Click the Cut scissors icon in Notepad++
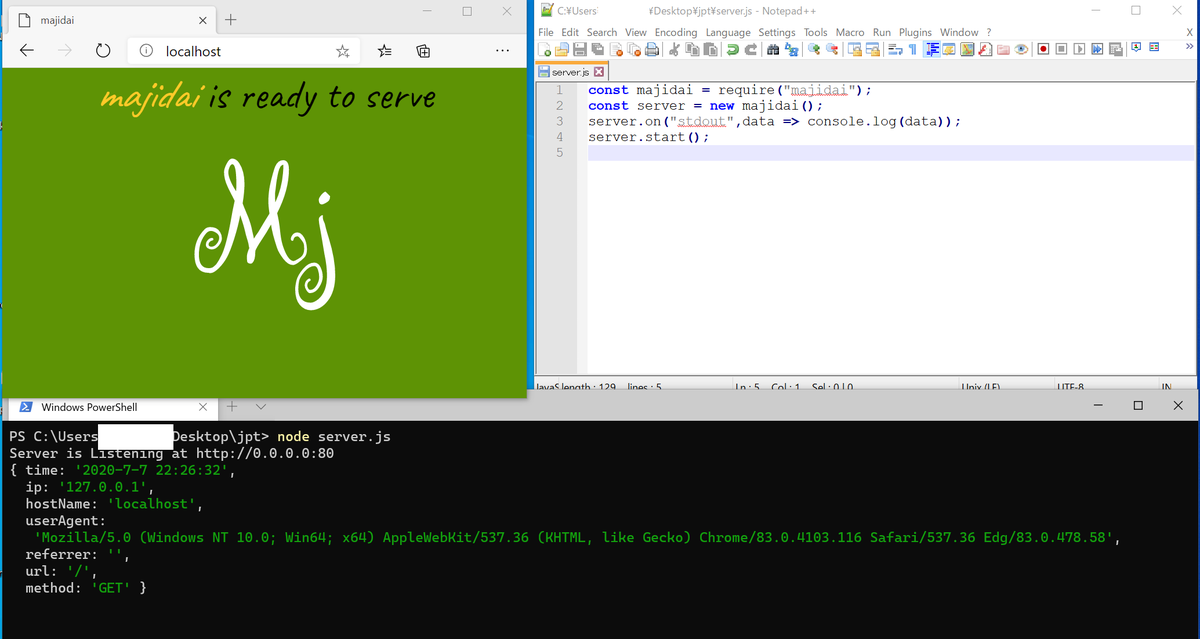Image resolution: width=1200 pixels, height=639 pixels. (x=674, y=48)
